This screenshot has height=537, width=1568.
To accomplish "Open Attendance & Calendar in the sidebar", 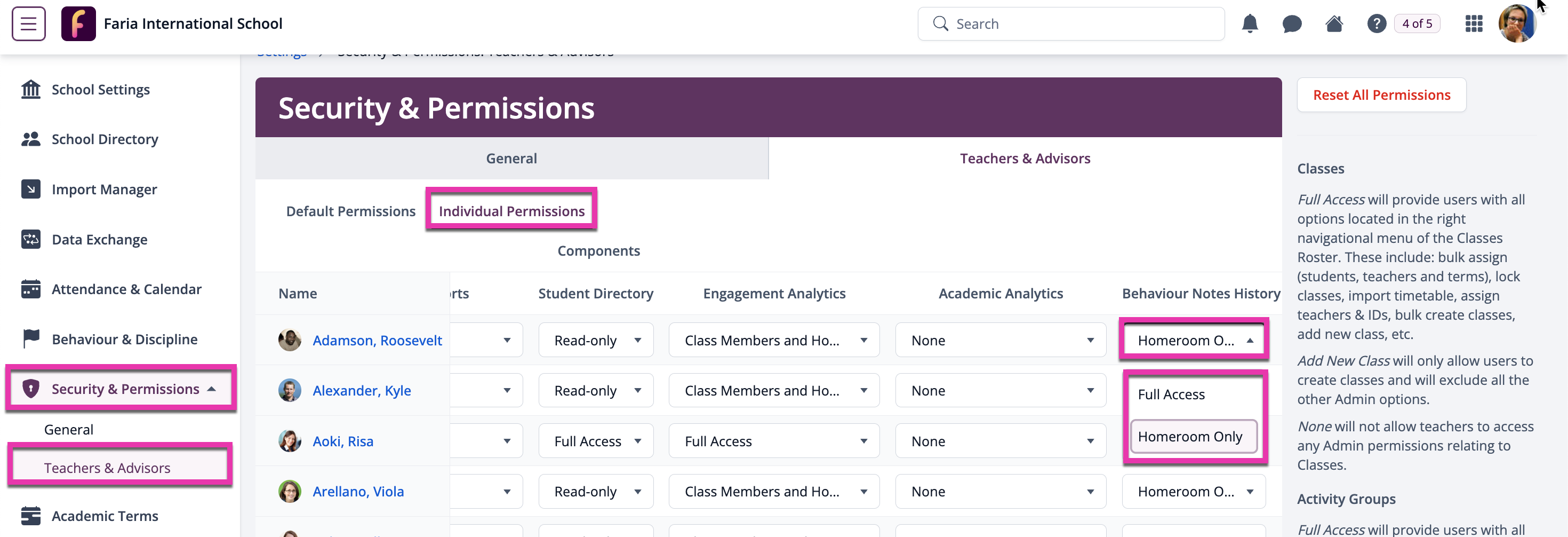I will point(126,289).
